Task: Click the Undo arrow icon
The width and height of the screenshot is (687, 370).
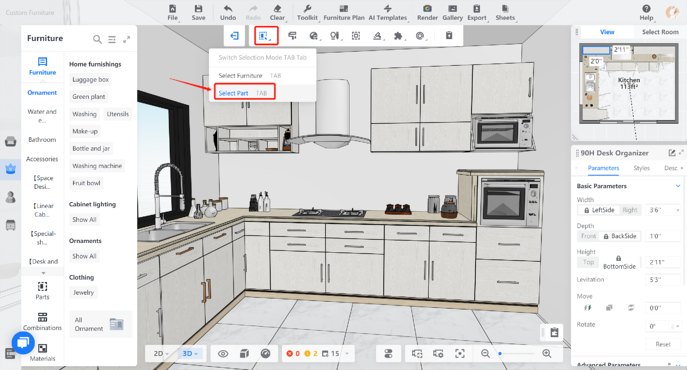Action: (228, 9)
